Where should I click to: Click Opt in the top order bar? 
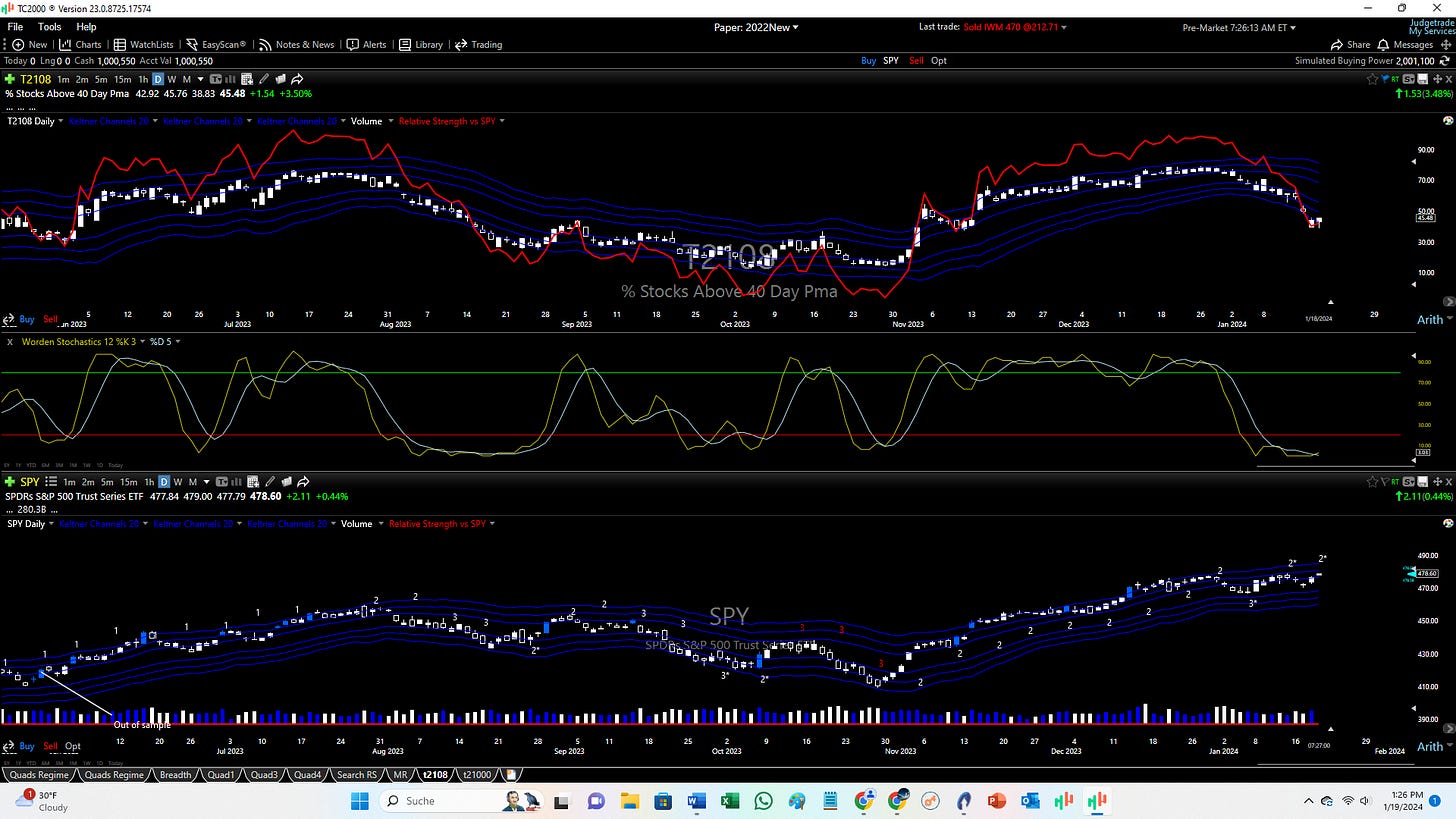(x=939, y=61)
